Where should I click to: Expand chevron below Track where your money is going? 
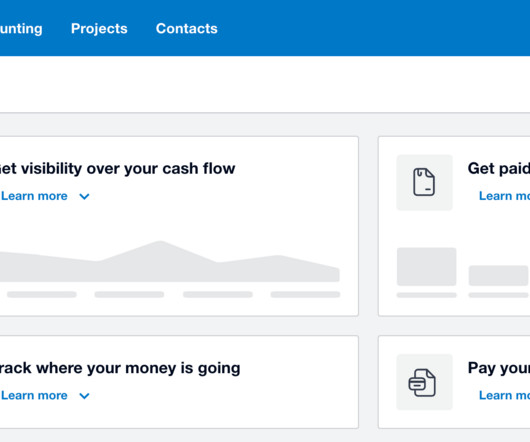pos(84,396)
